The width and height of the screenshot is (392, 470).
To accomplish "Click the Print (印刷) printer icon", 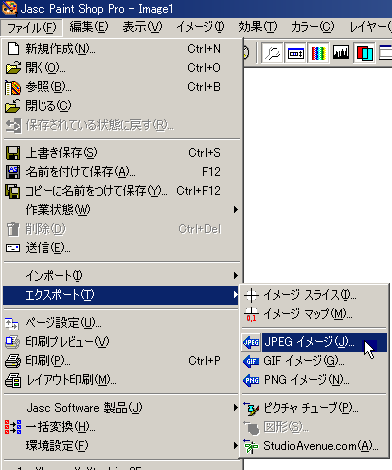I will [x=13, y=361].
